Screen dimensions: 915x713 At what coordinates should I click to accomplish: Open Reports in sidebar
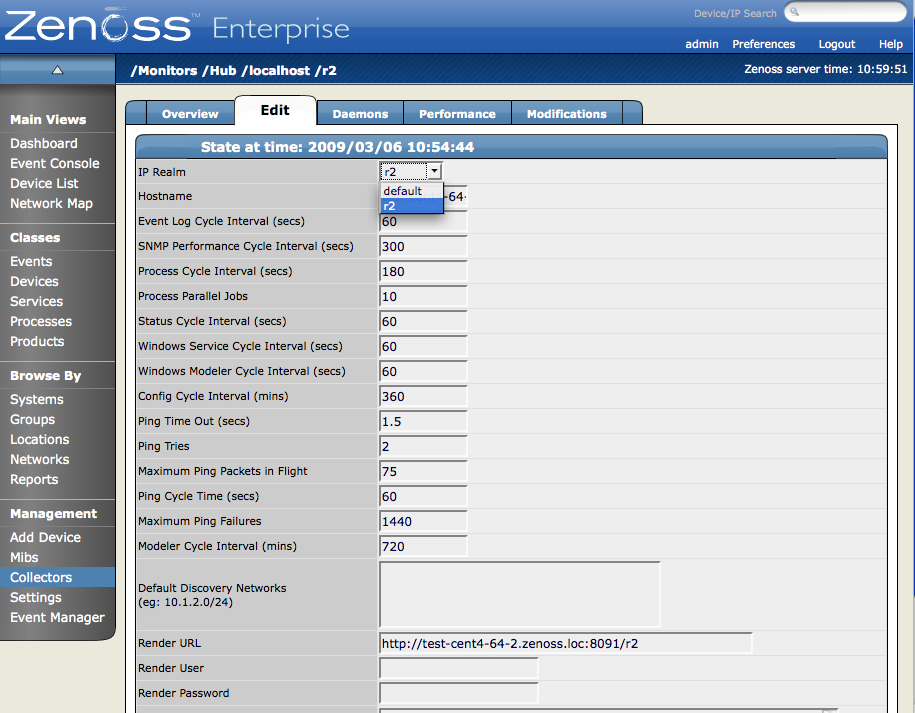tap(34, 480)
